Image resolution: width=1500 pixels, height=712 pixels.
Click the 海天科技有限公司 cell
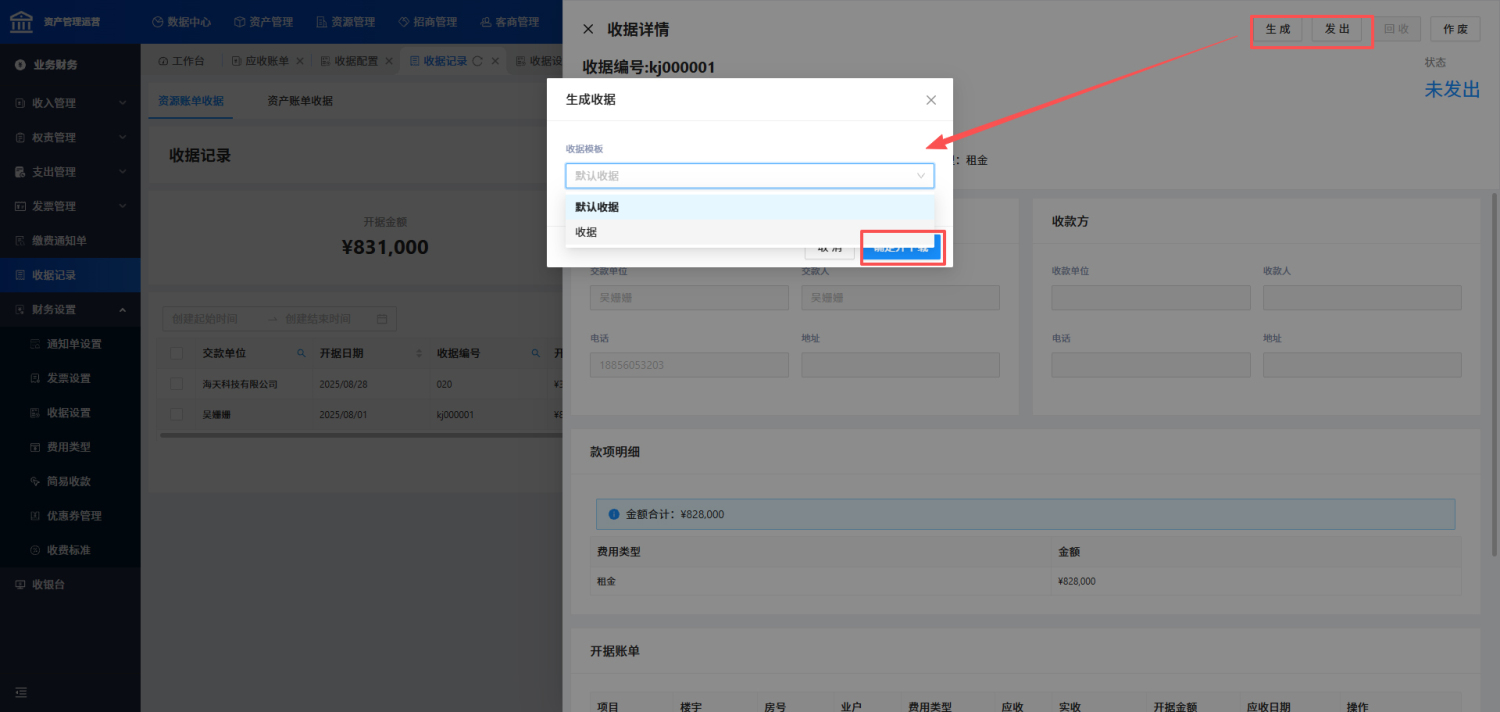(240, 384)
